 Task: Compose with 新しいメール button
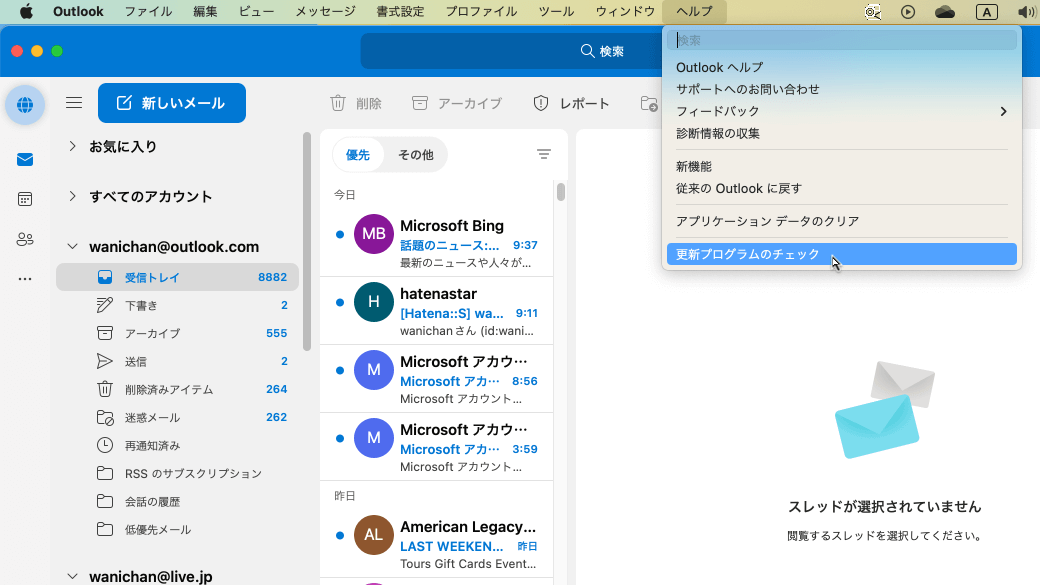coord(172,103)
